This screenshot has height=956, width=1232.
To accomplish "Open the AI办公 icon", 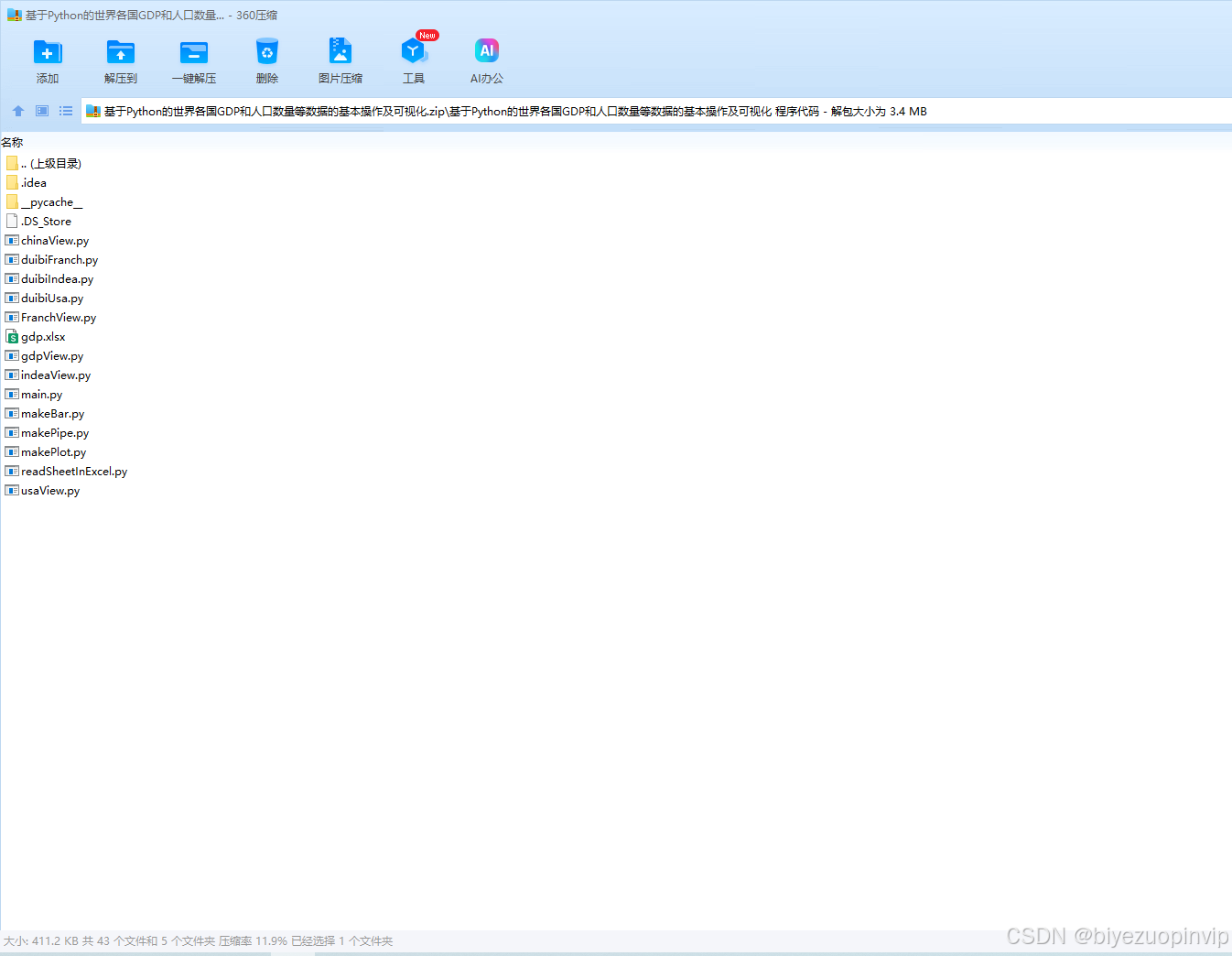I will pos(487,52).
